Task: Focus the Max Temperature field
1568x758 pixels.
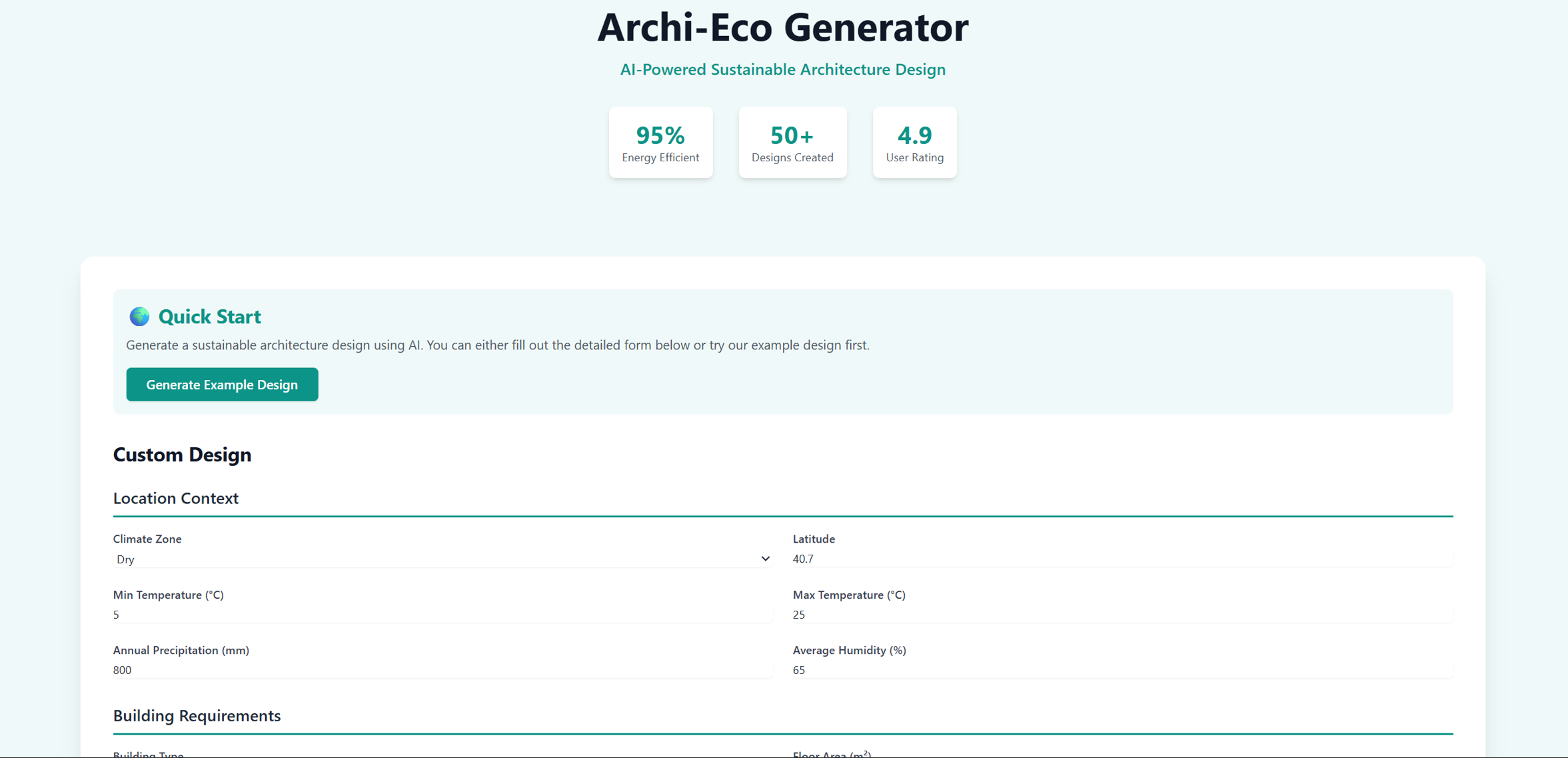Action: click(1122, 615)
